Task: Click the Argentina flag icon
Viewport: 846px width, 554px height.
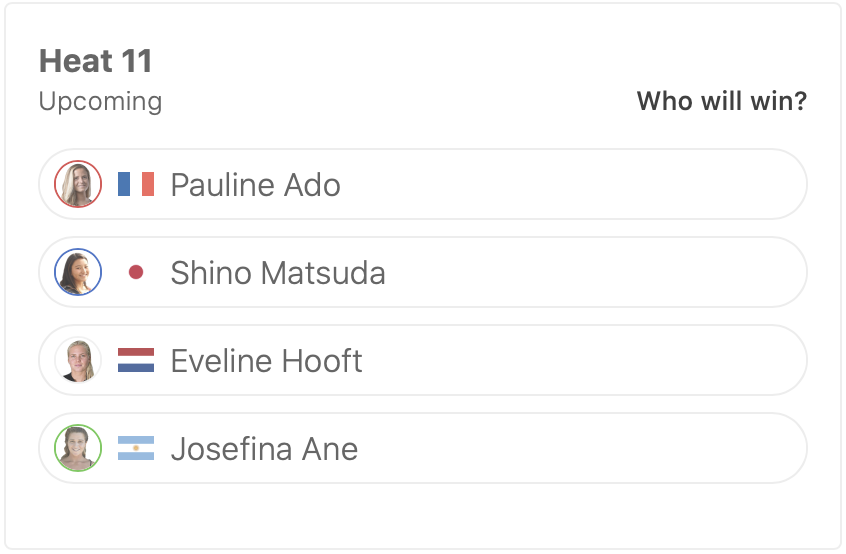Action: tap(136, 448)
